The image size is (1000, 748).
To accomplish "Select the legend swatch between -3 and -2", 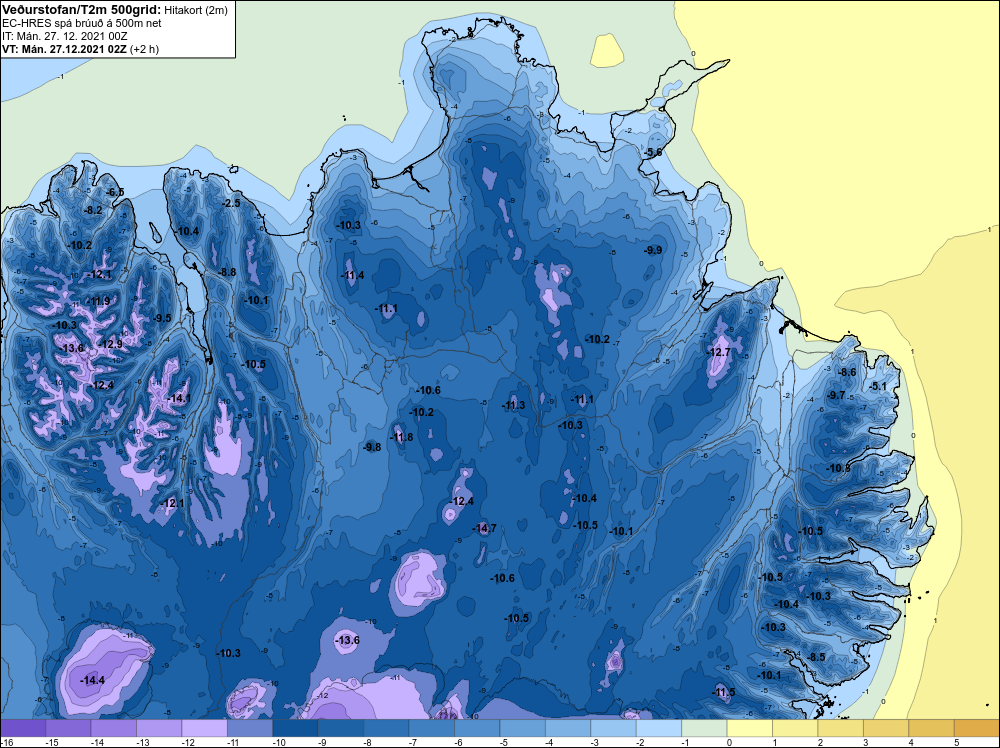I will (x=614, y=728).
